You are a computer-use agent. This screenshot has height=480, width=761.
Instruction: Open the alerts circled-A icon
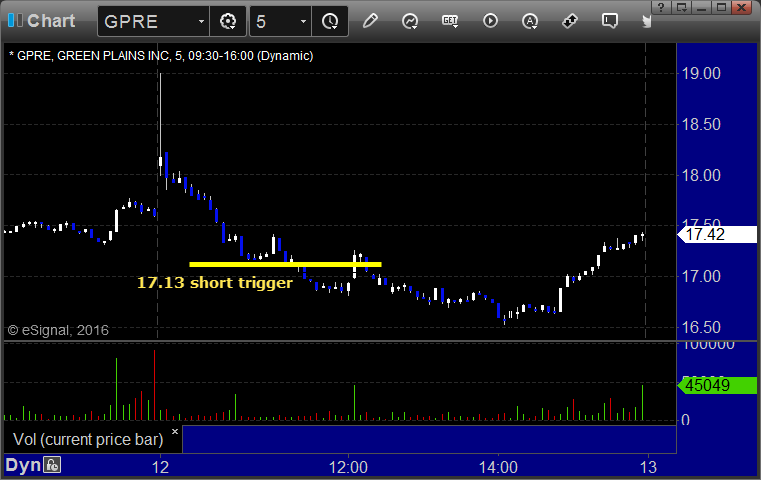(530, 21)
